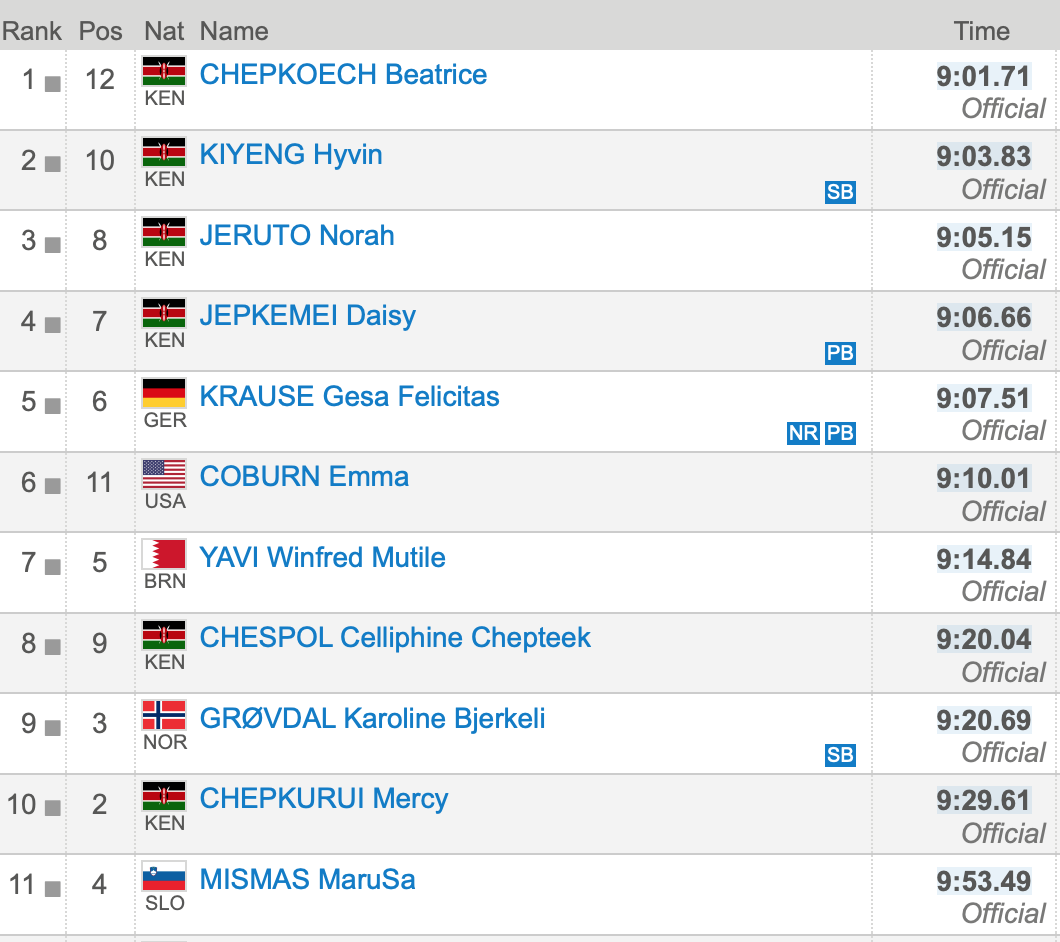Click the USA flag beside COBURN Emma
This screenshot has height=942, width=1060.
pyautogui.click(x=164, y=473)
